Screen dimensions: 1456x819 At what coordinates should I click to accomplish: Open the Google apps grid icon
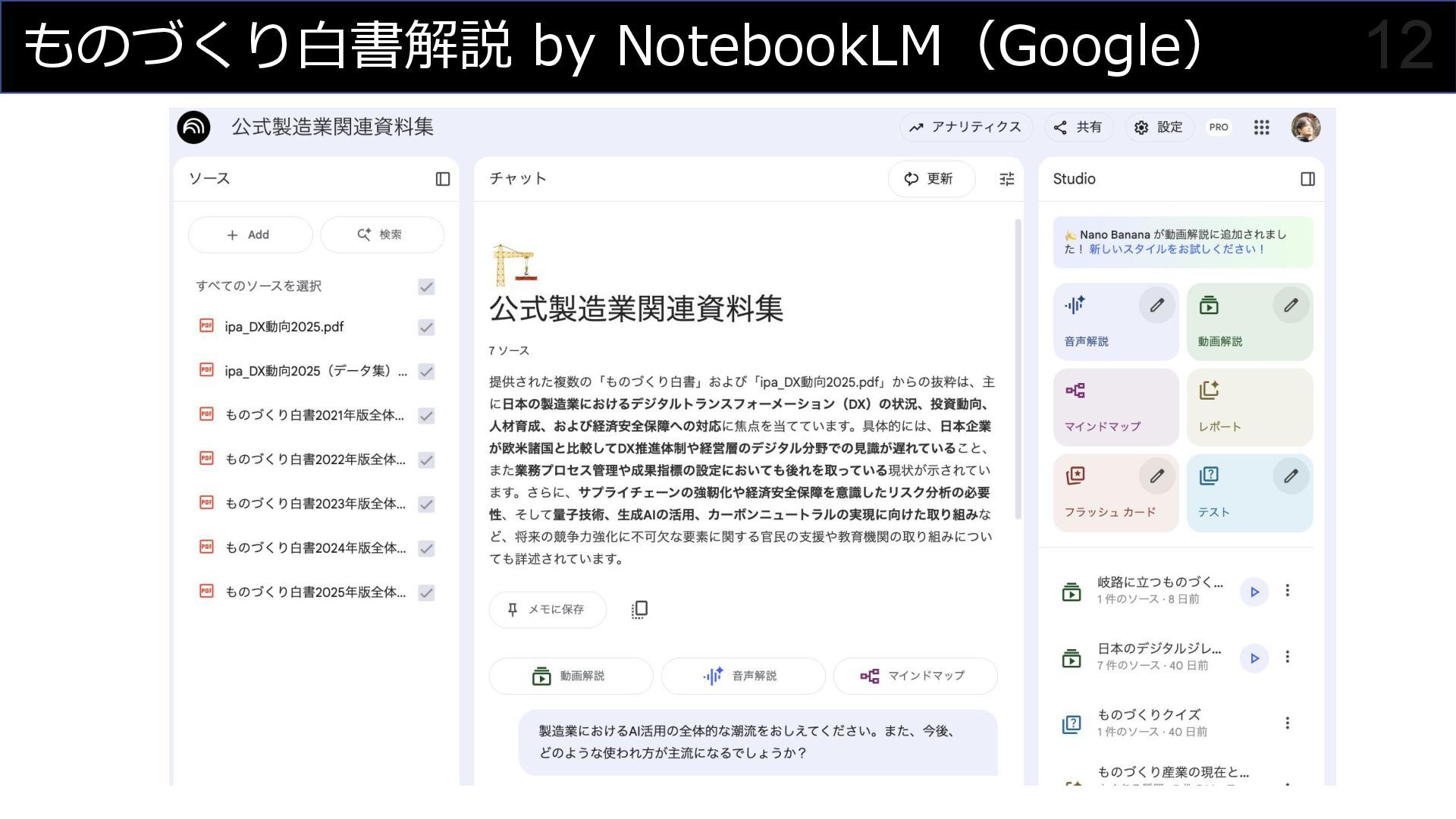(x=1261, y=127)
